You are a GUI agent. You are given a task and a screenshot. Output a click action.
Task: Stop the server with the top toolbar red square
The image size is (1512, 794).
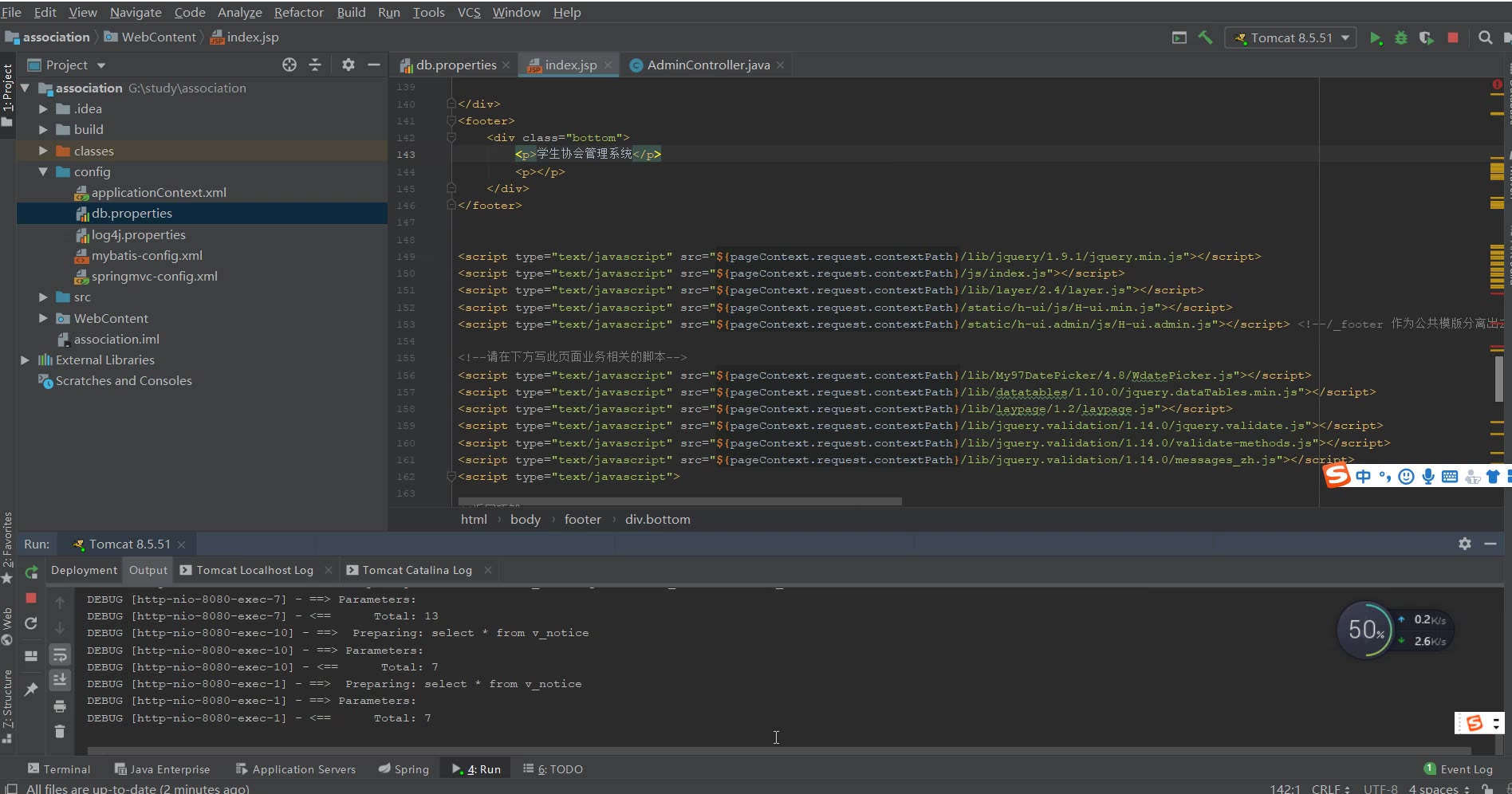pos(1453,37)
